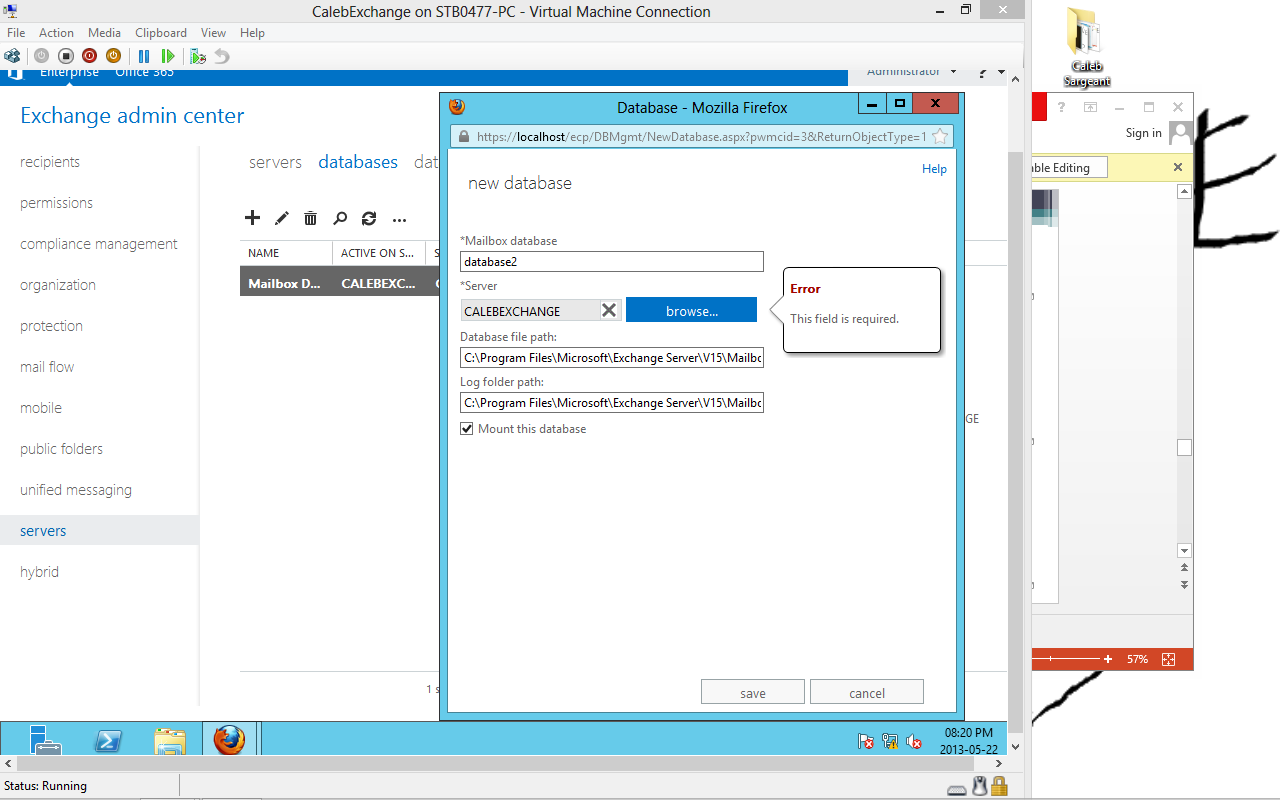Image resolution: width=1280 pixels, height=800 pixels.
Task: Open the Caleb Sargeant desktop folder
Action: coord(1086,47)
